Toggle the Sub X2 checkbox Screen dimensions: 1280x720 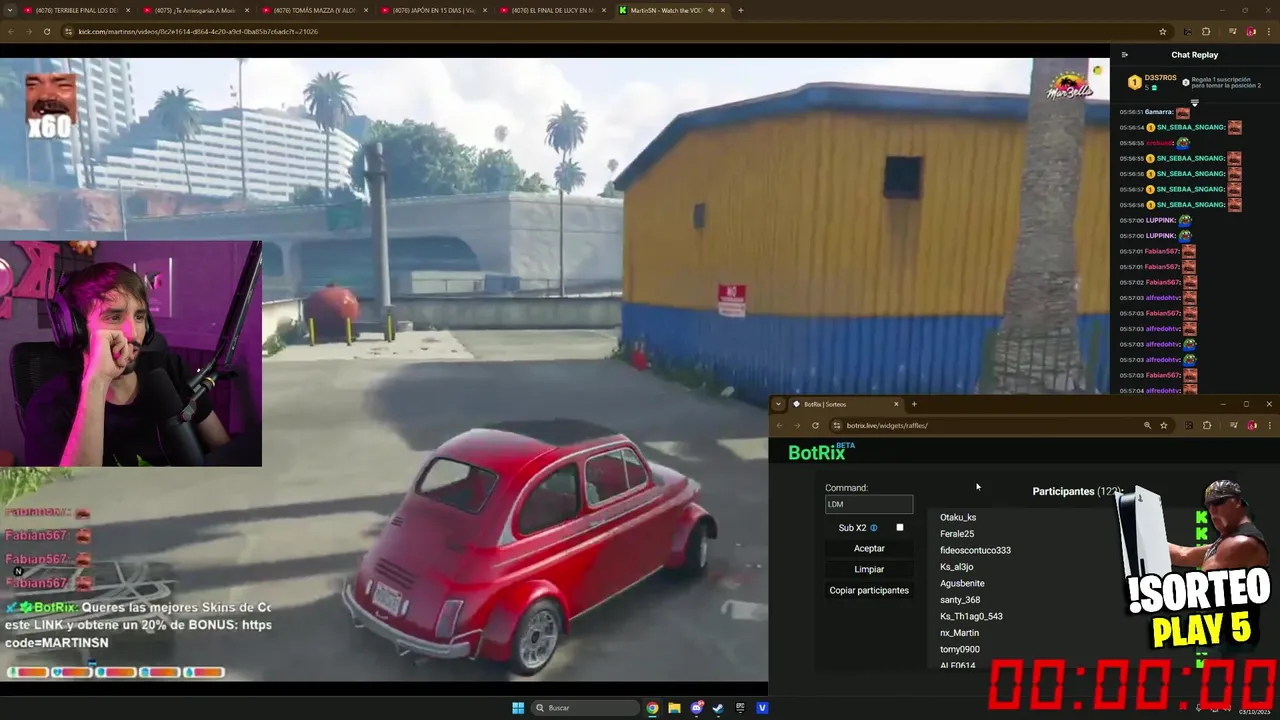coord(900,527)
